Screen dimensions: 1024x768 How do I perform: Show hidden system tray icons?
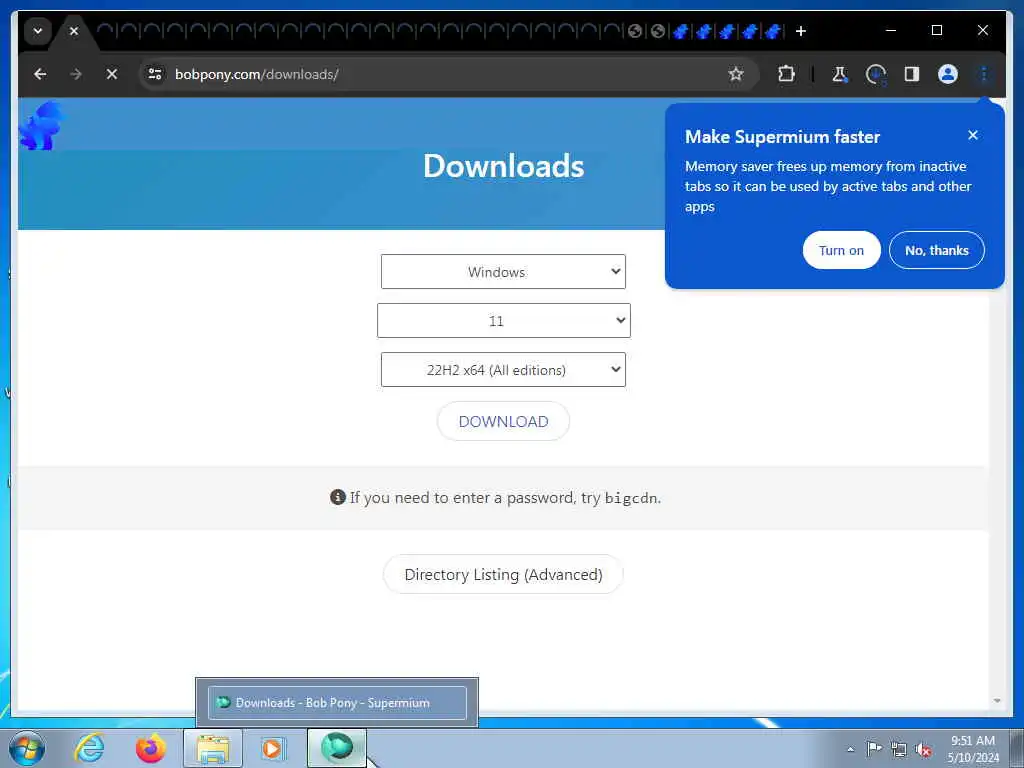tap(850, 749)
